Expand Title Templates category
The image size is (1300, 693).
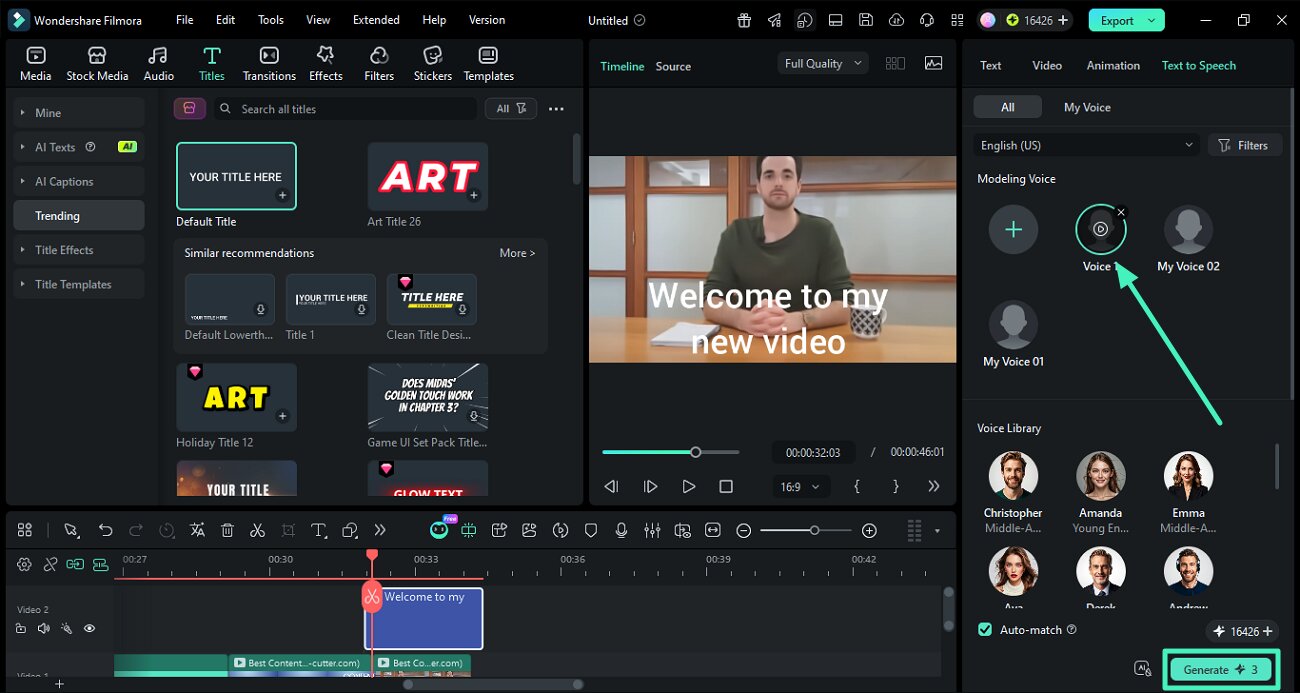pyautogui.click(x=79, y=284)
